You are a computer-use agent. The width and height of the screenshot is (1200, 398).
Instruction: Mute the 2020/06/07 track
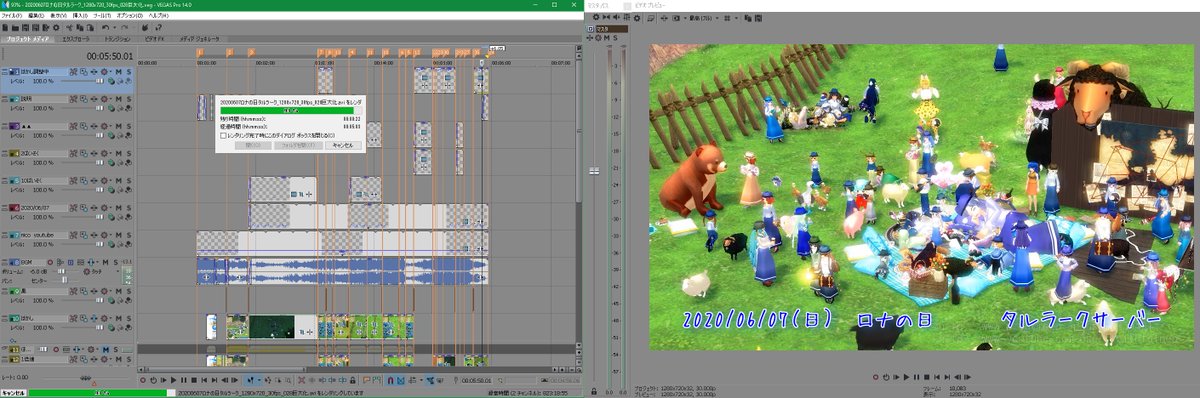(x=118, y=207)
